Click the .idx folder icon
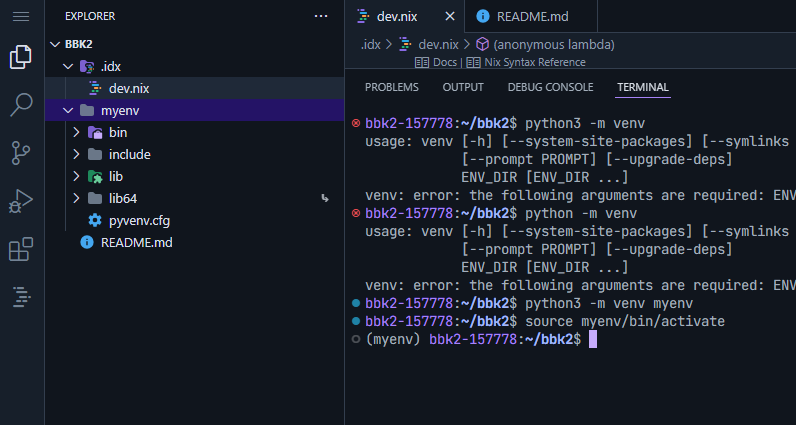The height and width of the screenshot is (425, 796). click(87, 67)
